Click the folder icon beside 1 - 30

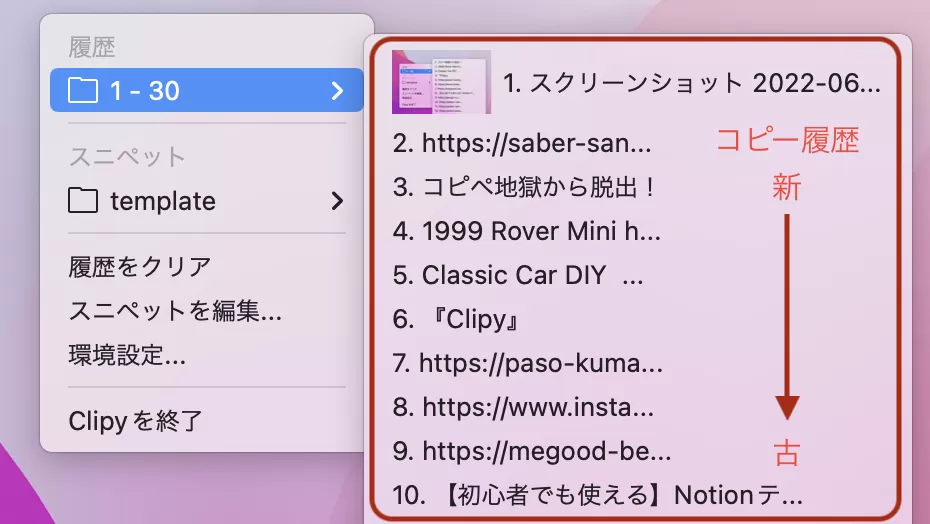click(82, 91)
